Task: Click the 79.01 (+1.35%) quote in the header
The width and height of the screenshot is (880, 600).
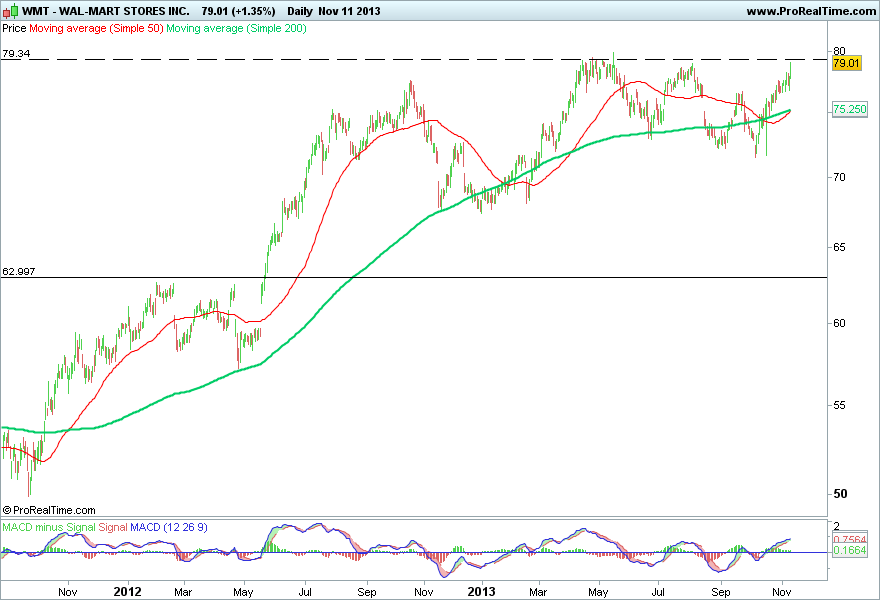Action: pyautogui.click(x=239, y=11)
